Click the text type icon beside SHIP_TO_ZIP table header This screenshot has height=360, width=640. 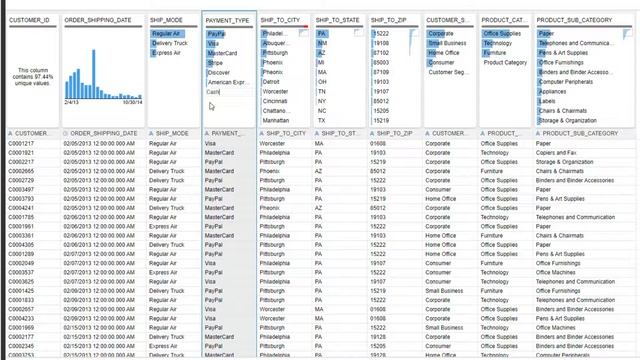coord(372,133)
